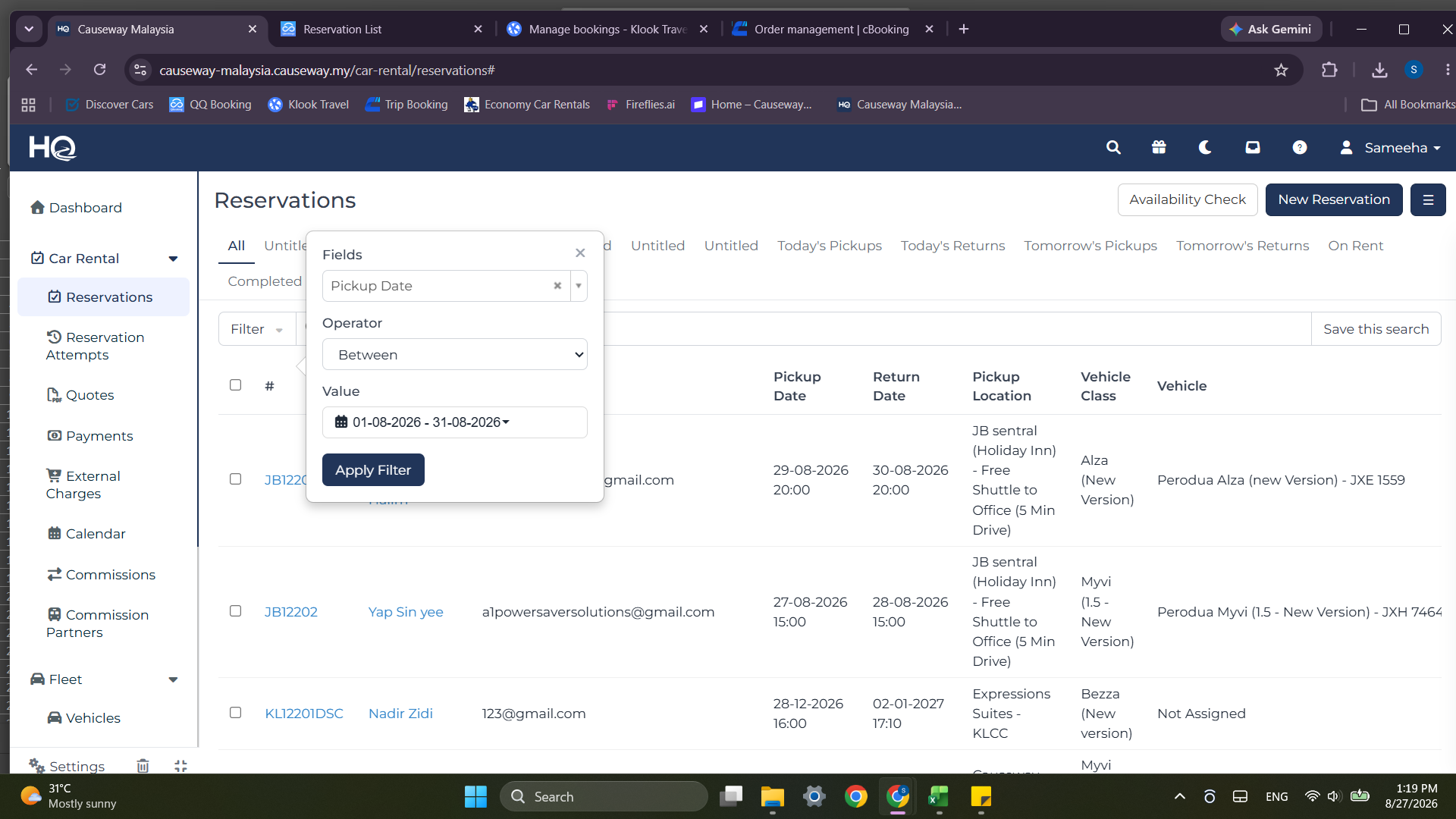Open the help question mark icon
This screenshot has height=819, width=1456.
click(1300, 148)
